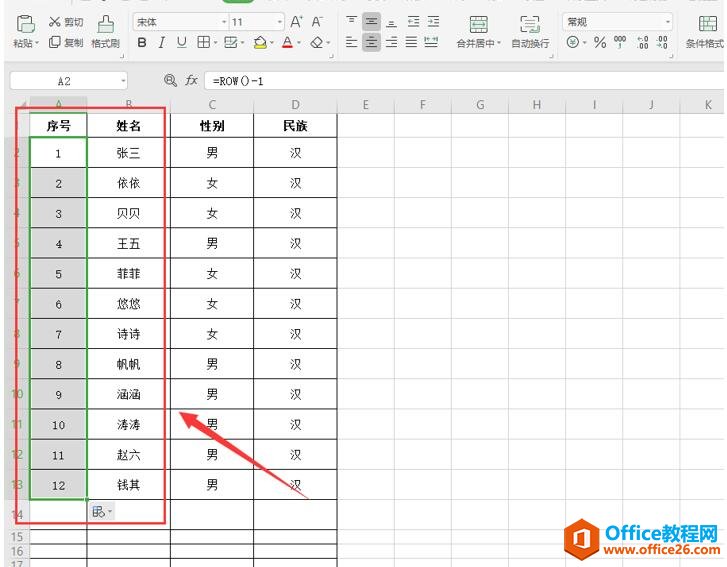The height and width of the screenshot is (567, 727).
Task: Click the draw border table-style icon
Action: (230, 43)
